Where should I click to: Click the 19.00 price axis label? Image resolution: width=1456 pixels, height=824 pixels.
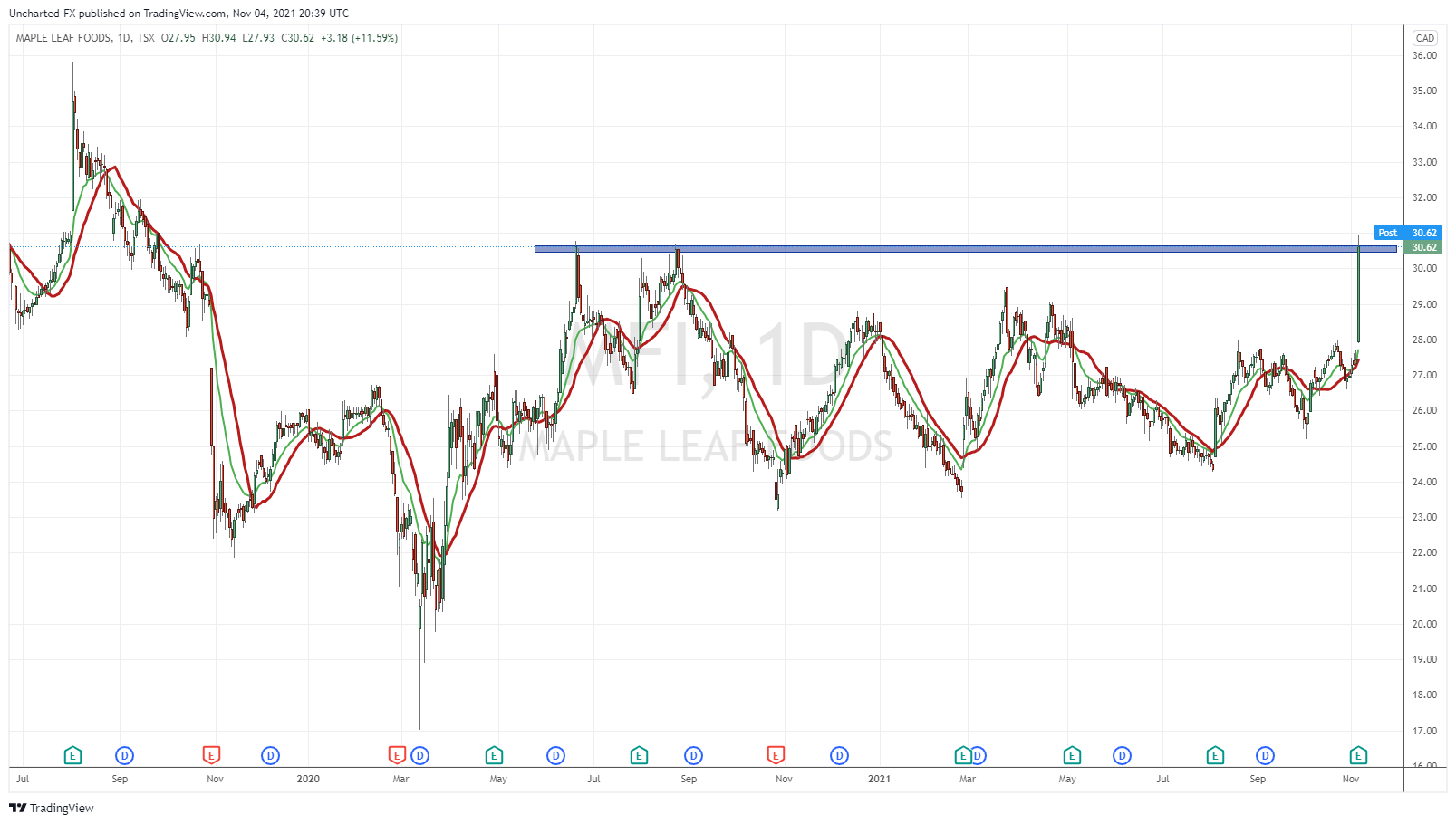pyautogui.click(x=1424, y=659)
